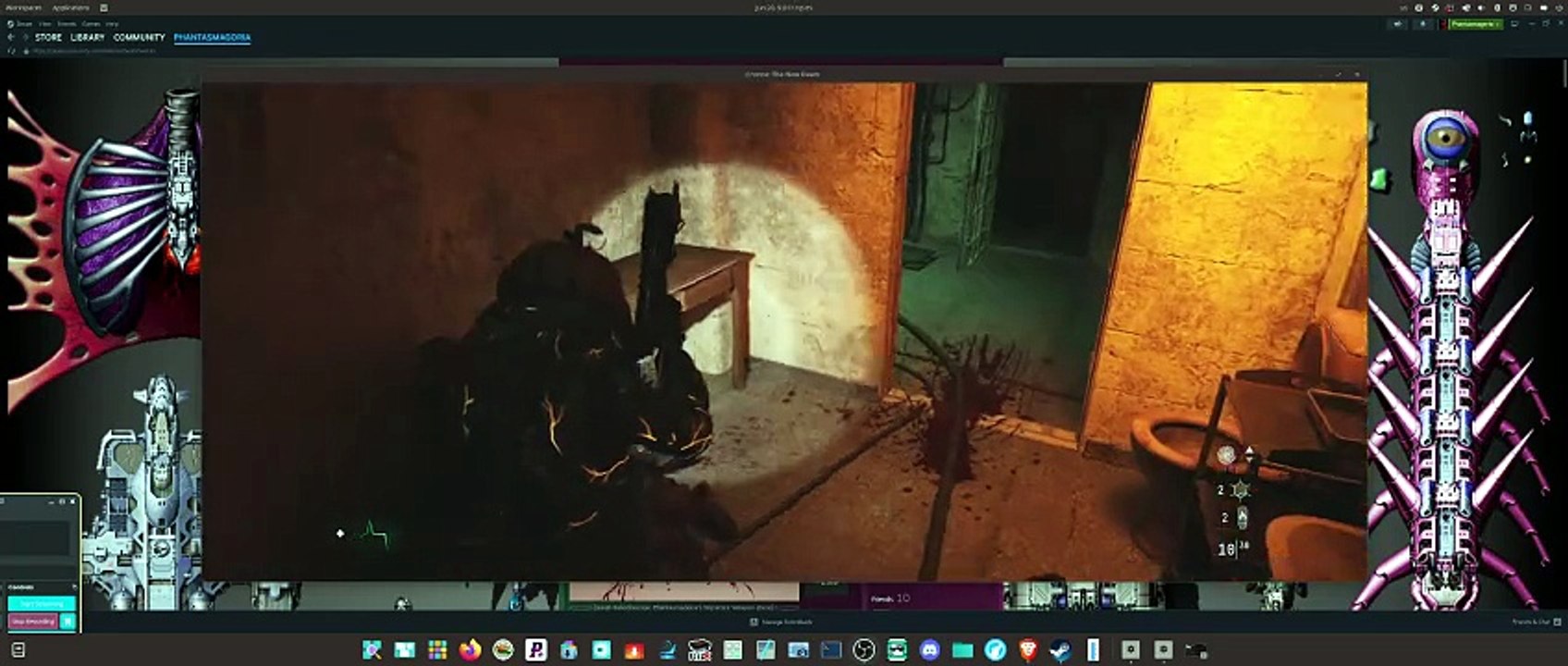Viewport: 1568px width, 666px height.
Task: Open the camera screenshot app in dock
Action: point(798,650)
